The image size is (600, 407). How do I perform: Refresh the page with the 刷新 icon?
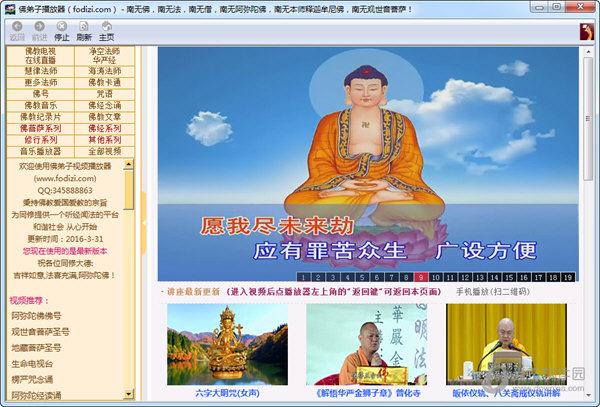tap(84, 26)
